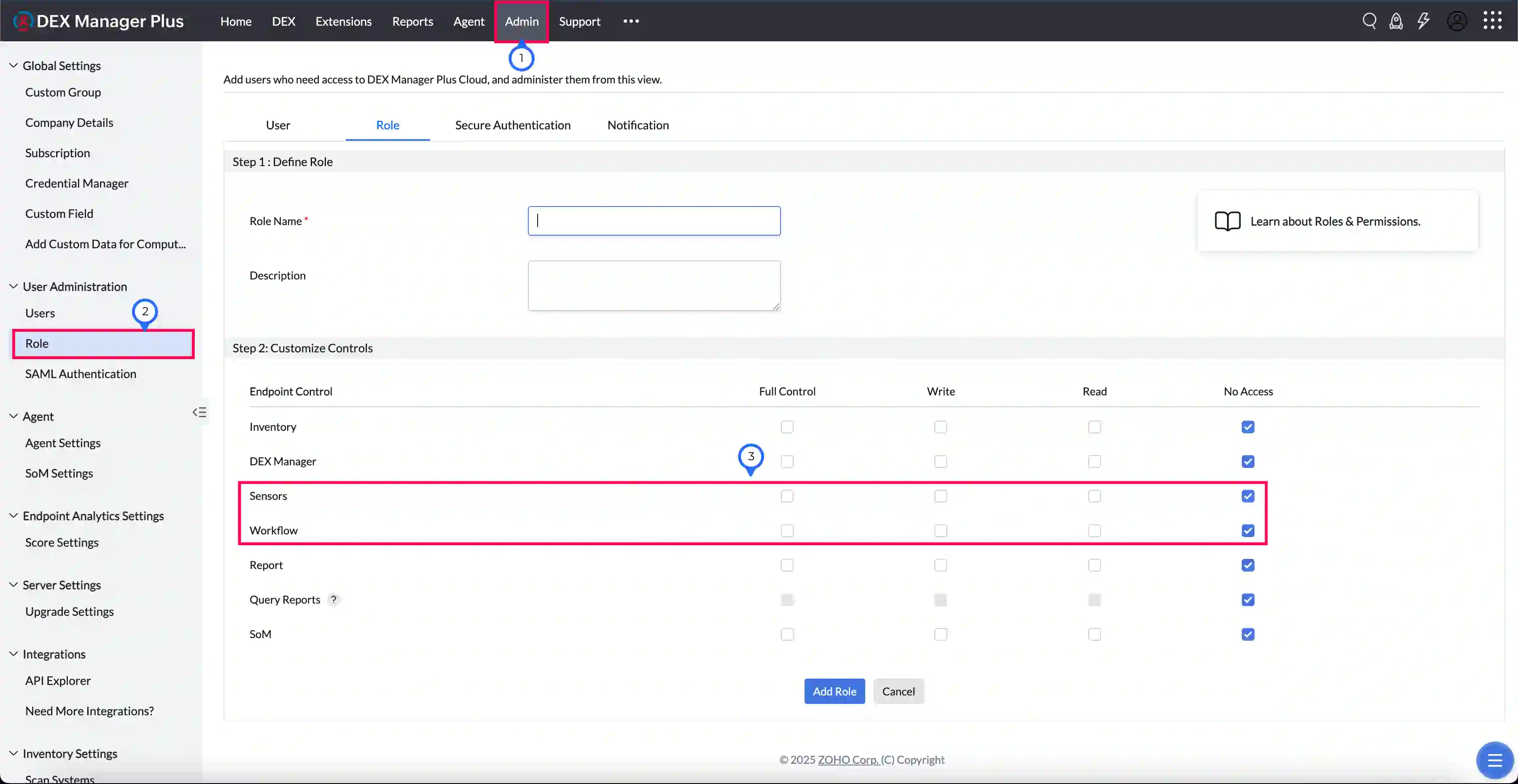Screen dimensions: 1518x784
Task: Open Subscription in the sidebar
Action: 58,153
